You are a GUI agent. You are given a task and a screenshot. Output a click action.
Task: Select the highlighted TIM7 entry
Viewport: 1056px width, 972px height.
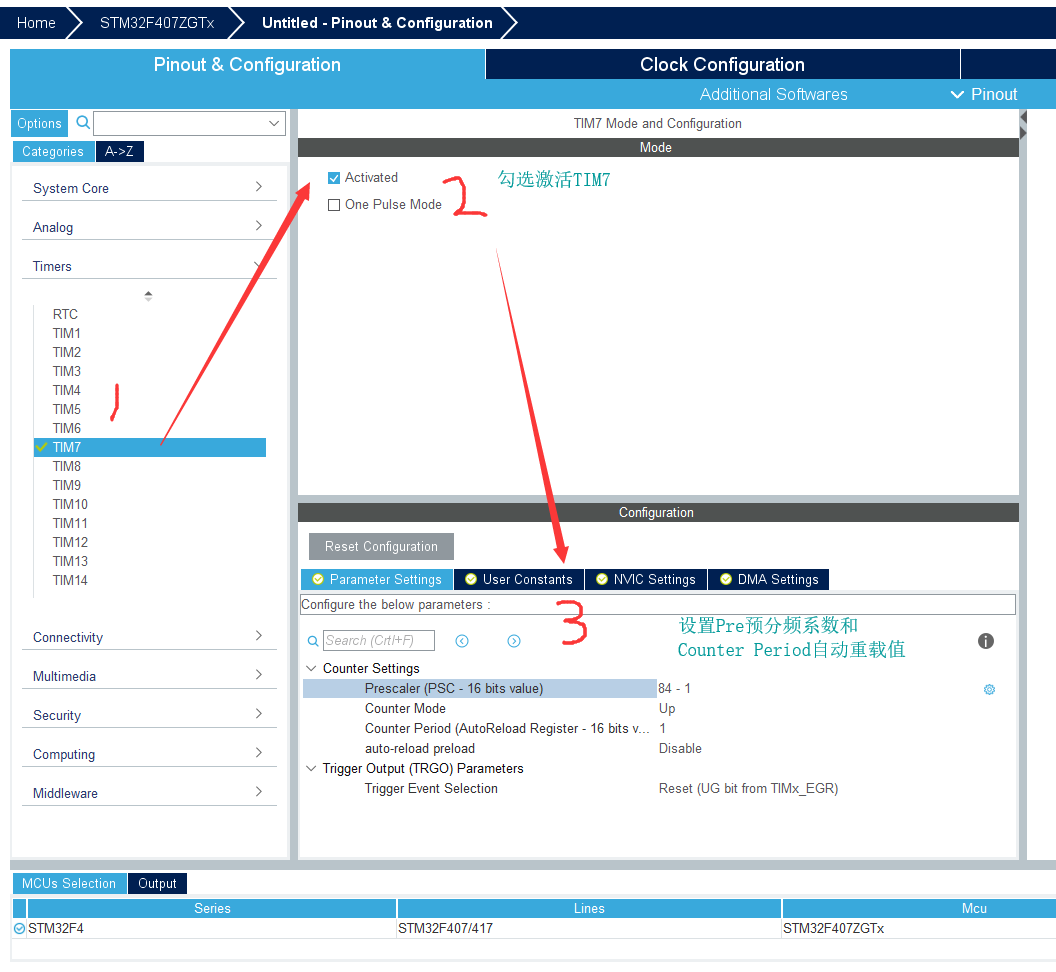150,447
